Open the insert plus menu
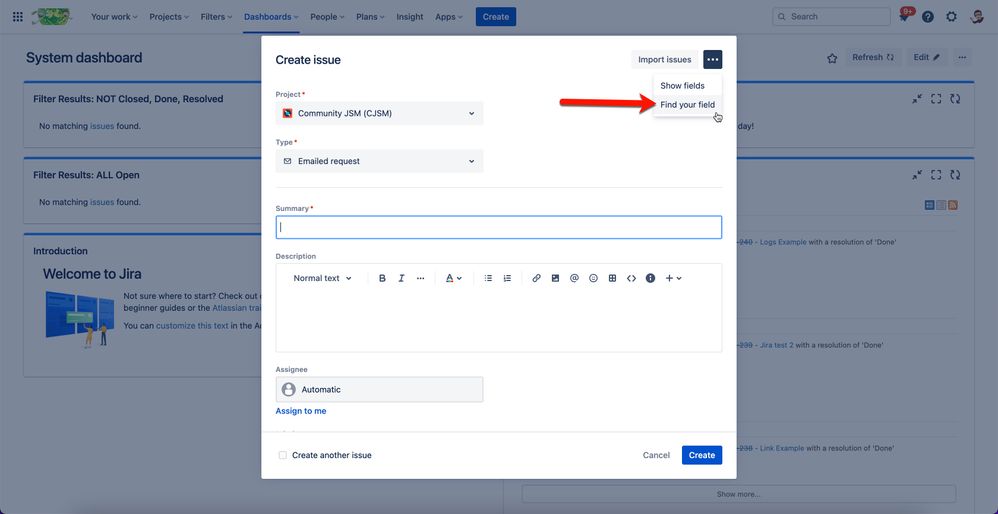 673,278
